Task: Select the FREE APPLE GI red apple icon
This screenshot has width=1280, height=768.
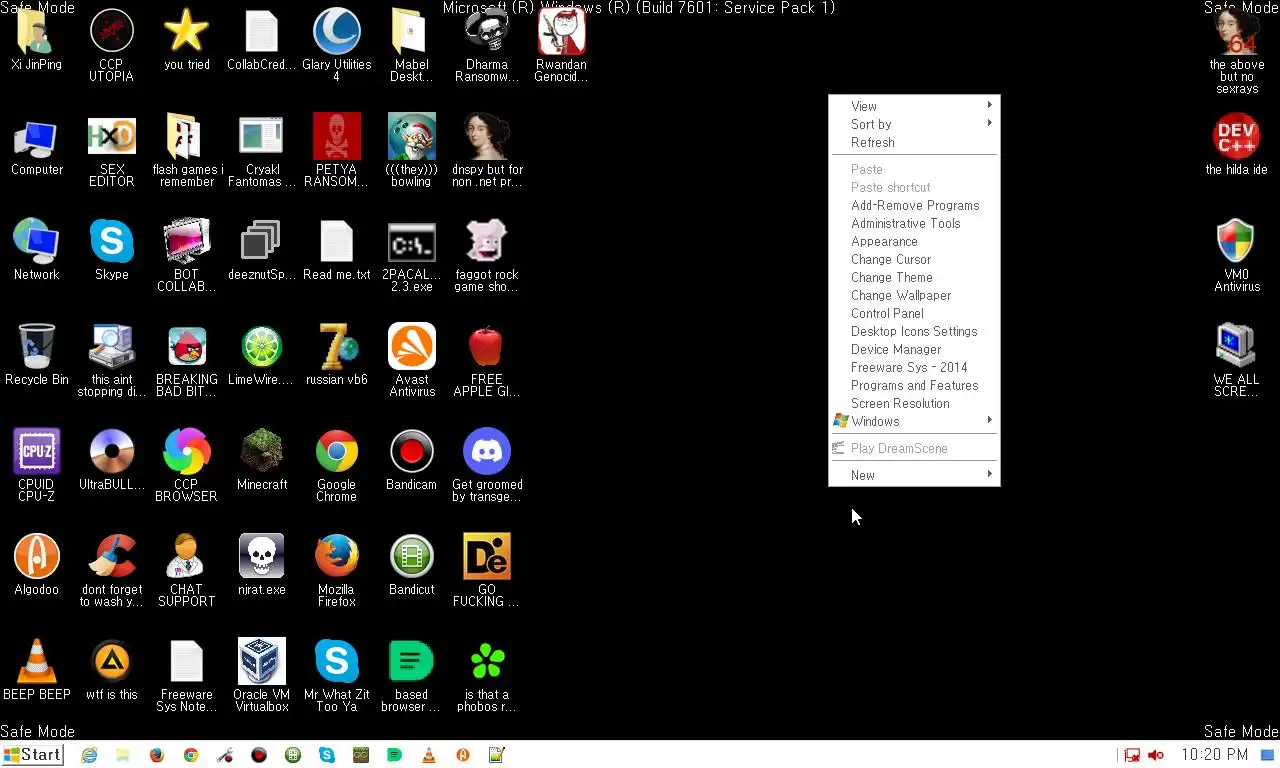Action: coord(486,360)
